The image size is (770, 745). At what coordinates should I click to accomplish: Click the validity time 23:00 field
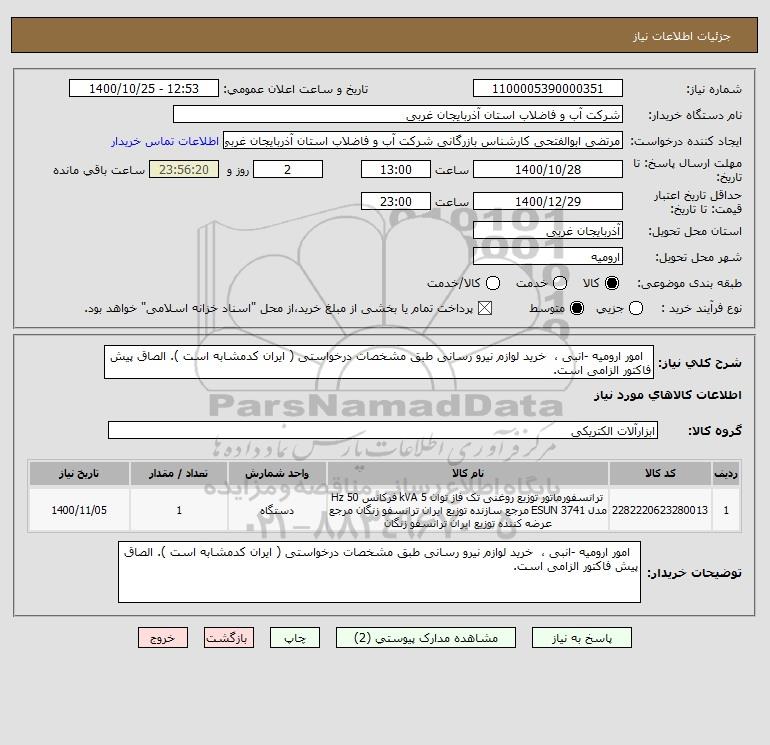coord(396,201)
